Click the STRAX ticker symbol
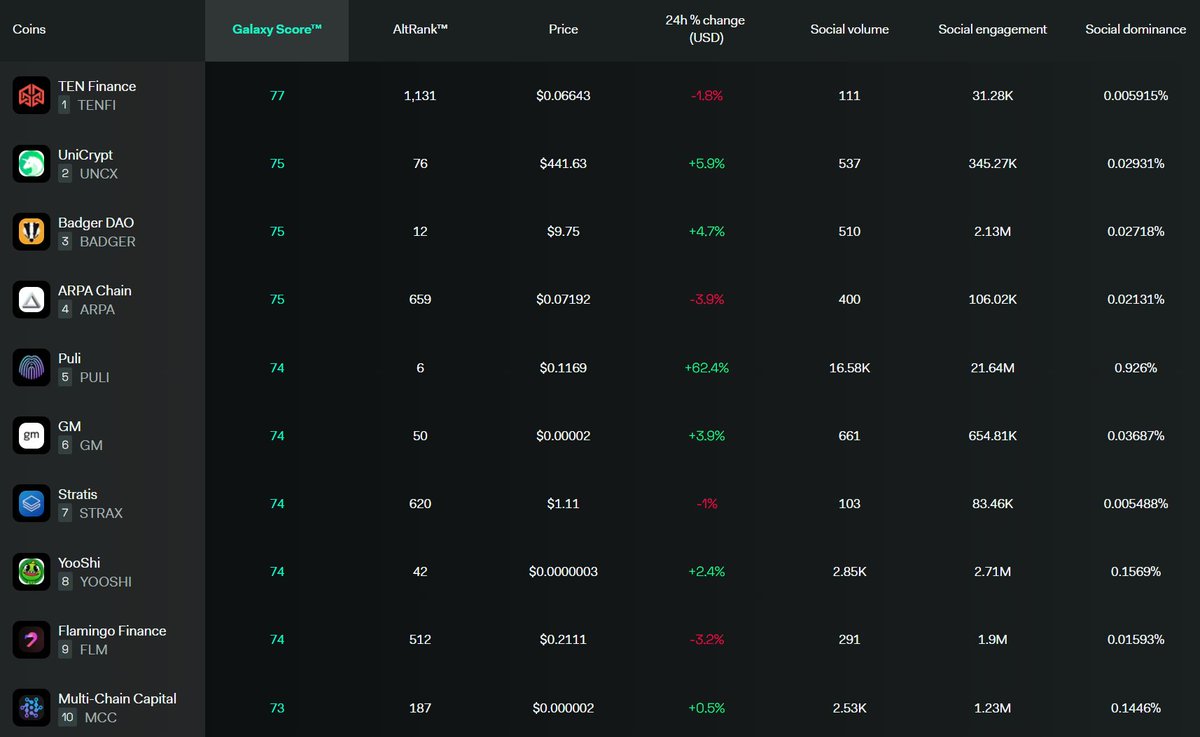The image size is (1200, 737). click(x=101, y=513)
